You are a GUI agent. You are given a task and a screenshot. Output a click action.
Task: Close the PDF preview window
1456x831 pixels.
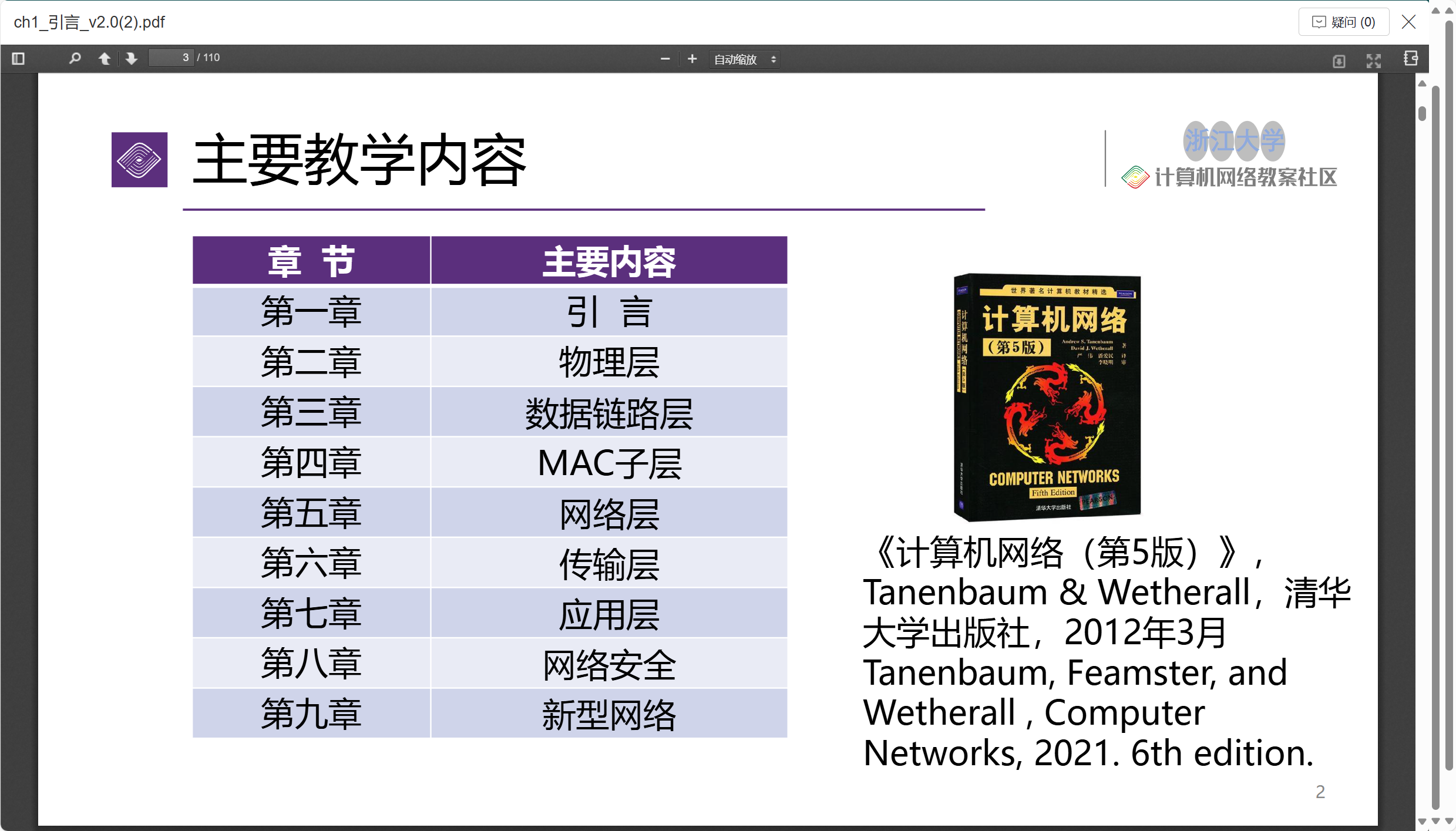[1408, 22]
